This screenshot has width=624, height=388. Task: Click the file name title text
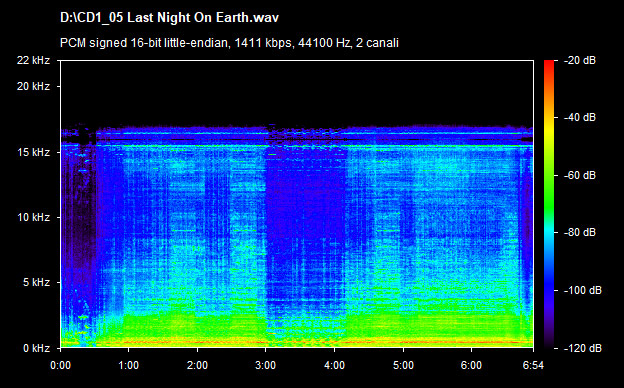170,18
